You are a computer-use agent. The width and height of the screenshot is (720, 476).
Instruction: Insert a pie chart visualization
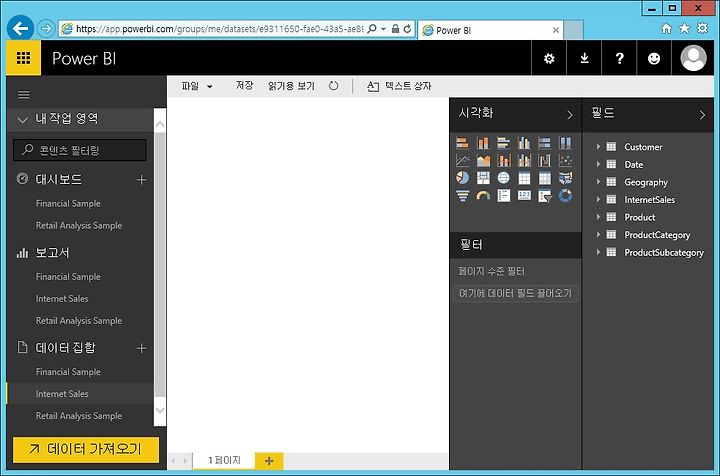pyautogui.click(x=462, y=178)
